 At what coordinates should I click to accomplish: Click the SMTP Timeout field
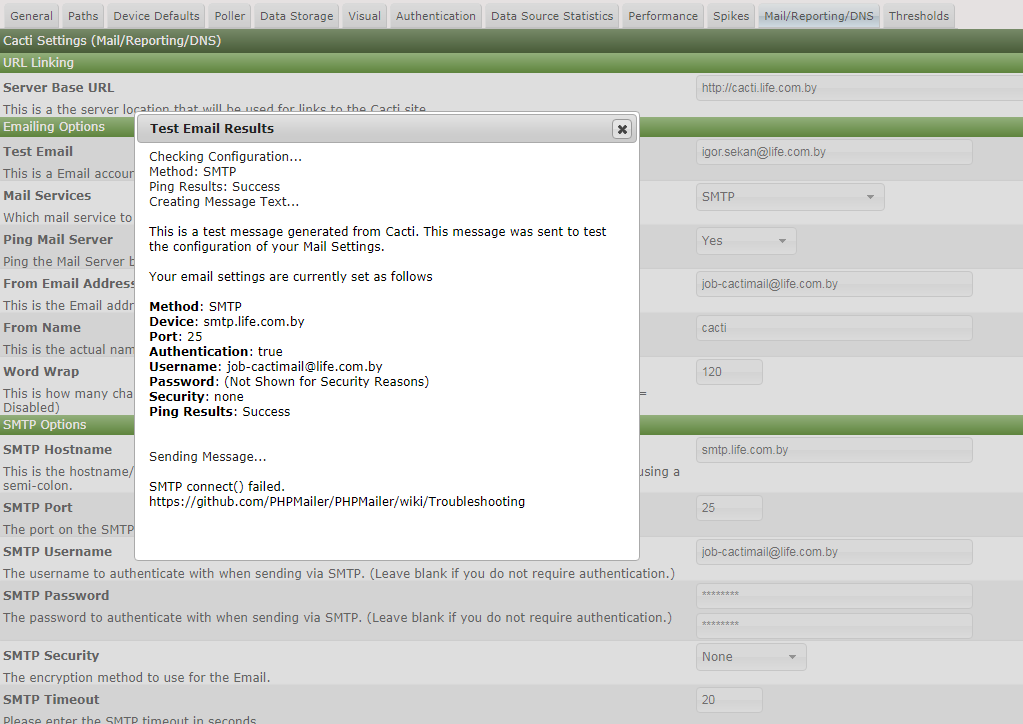729,700
